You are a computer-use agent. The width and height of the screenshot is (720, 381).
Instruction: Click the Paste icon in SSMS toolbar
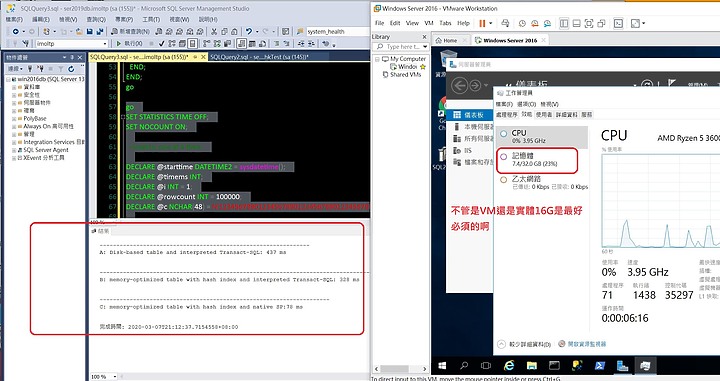pyautogui.click(x=235, y=32)
